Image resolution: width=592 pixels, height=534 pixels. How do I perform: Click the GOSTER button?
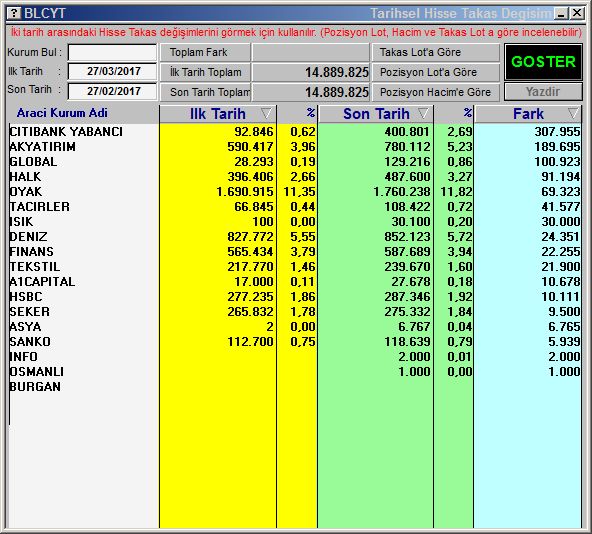(543, 62)
